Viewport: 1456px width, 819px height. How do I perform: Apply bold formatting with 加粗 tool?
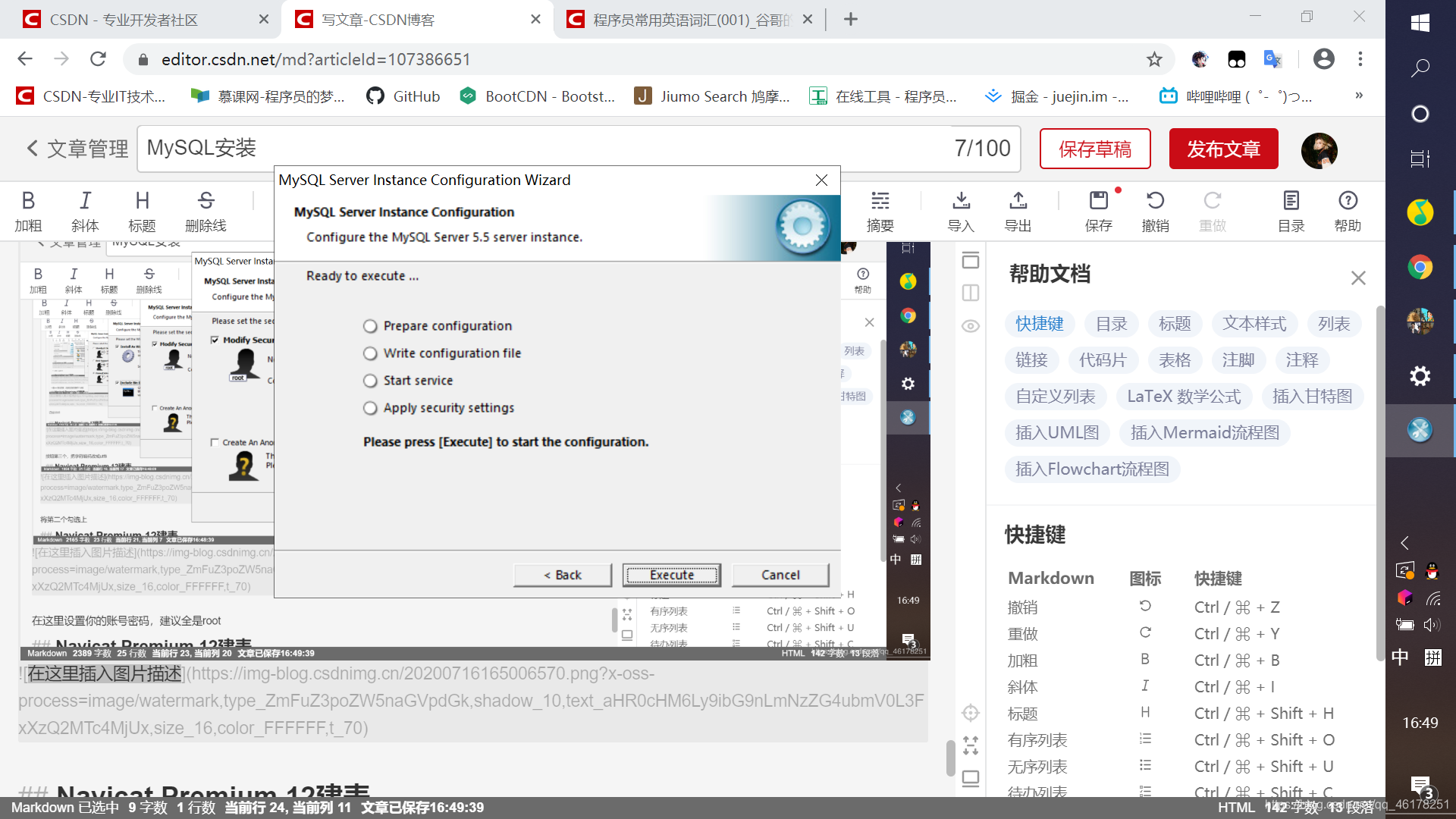click(28, 211)
